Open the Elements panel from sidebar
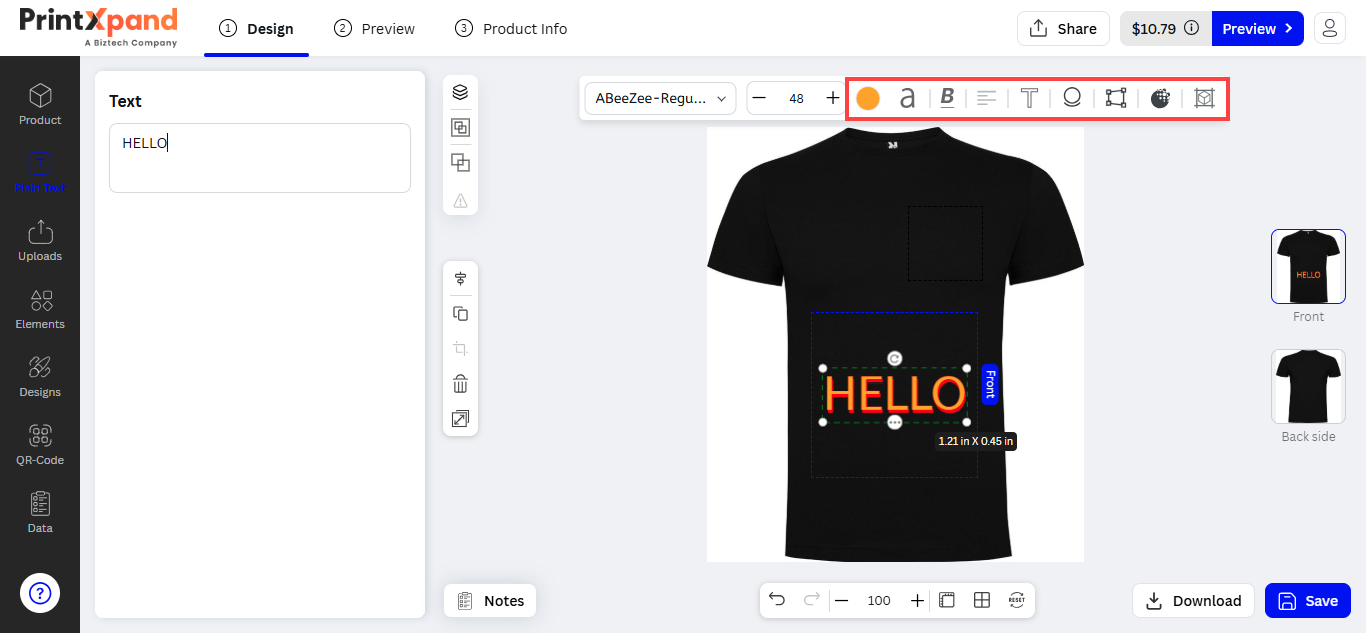This screenshot has height=633, width=1366. (40, 309)
